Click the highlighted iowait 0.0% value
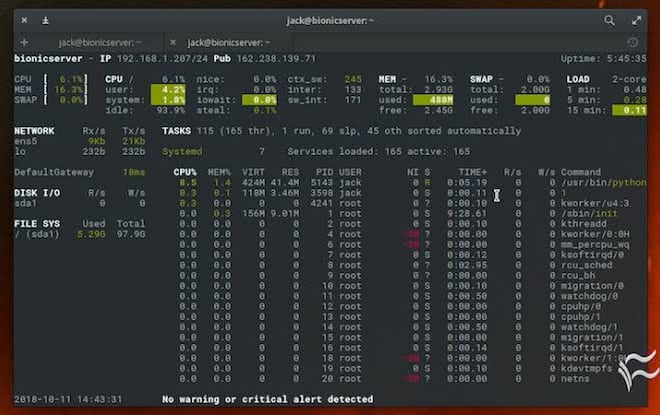The height and width of the screenshot is (415, 660). [259, 100]
